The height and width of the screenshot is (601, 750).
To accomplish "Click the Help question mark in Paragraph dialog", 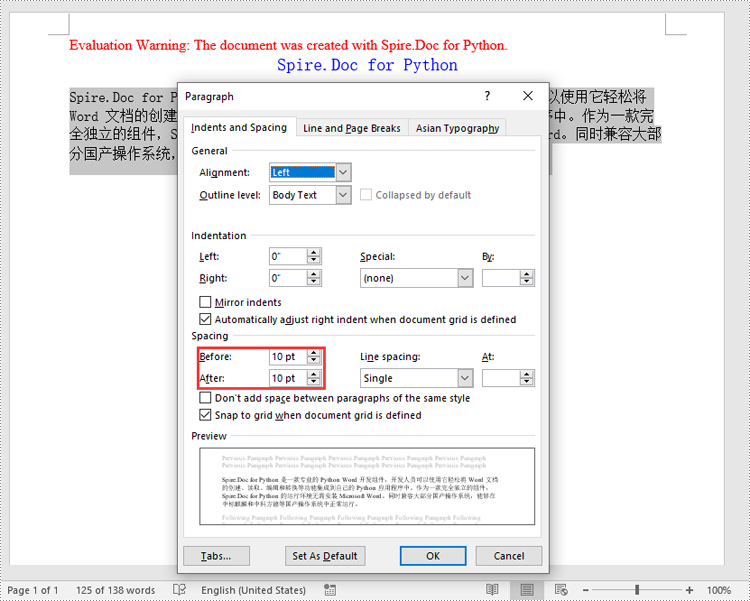I will (x=487, y=96).
